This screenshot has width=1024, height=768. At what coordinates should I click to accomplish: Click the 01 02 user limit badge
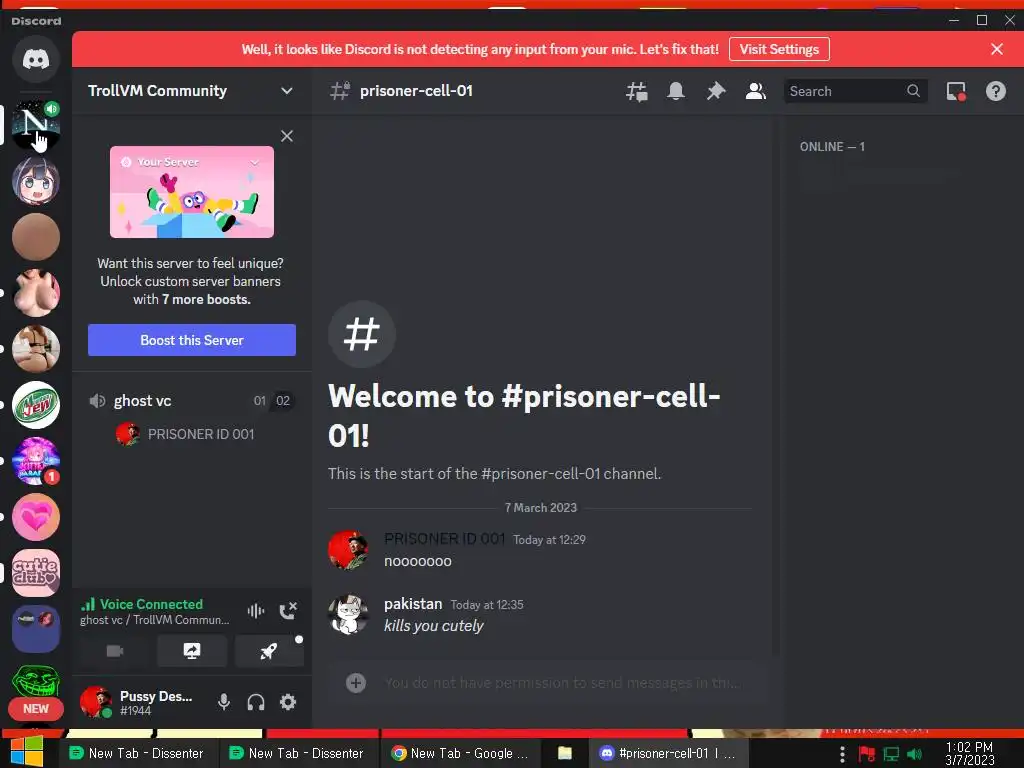(x=272, y=401)
